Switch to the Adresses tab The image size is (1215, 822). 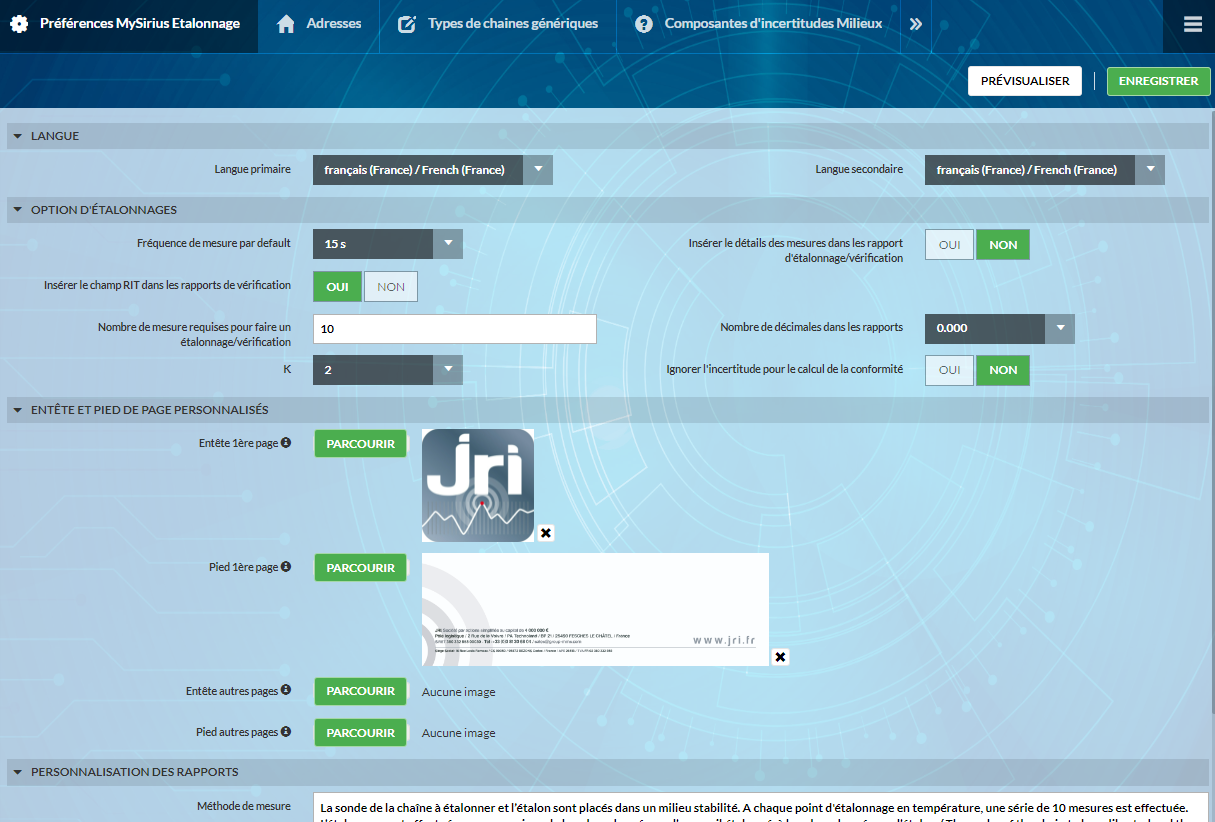point(320,24)
